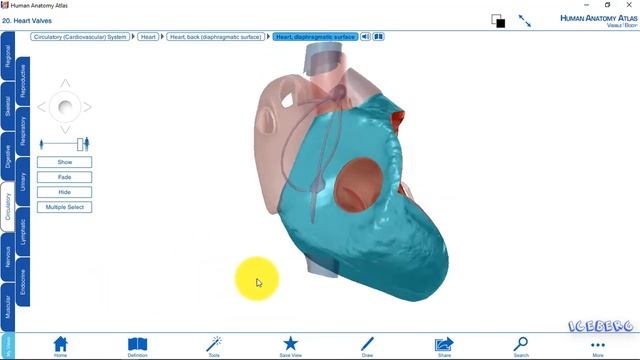This screenshot has width=640, height=360.
Task: Open the Urinary tab
Action: (x=23, y=181)
